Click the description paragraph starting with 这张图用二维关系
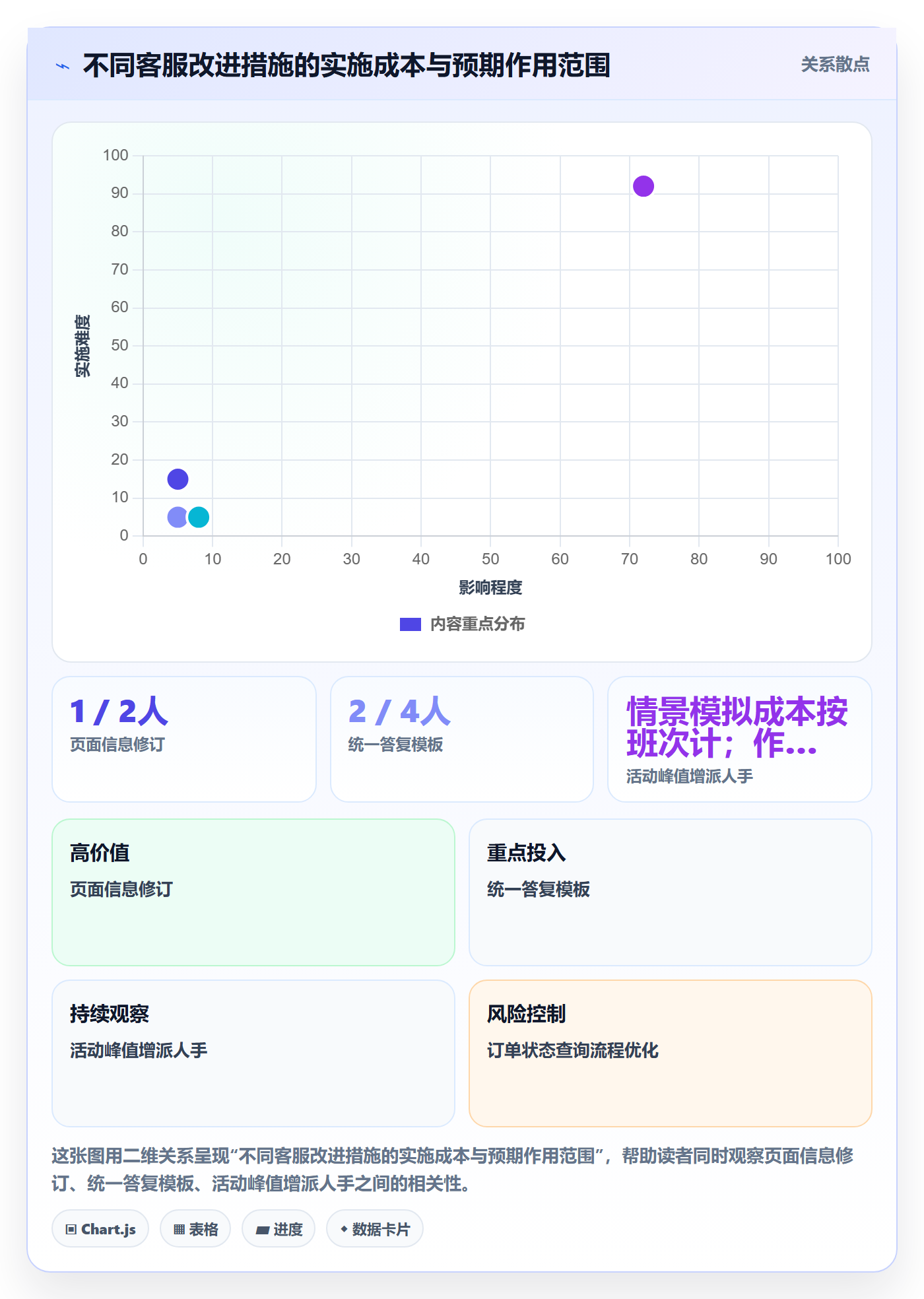This screenshot has width=924, height=1299. click(453, 1170)
